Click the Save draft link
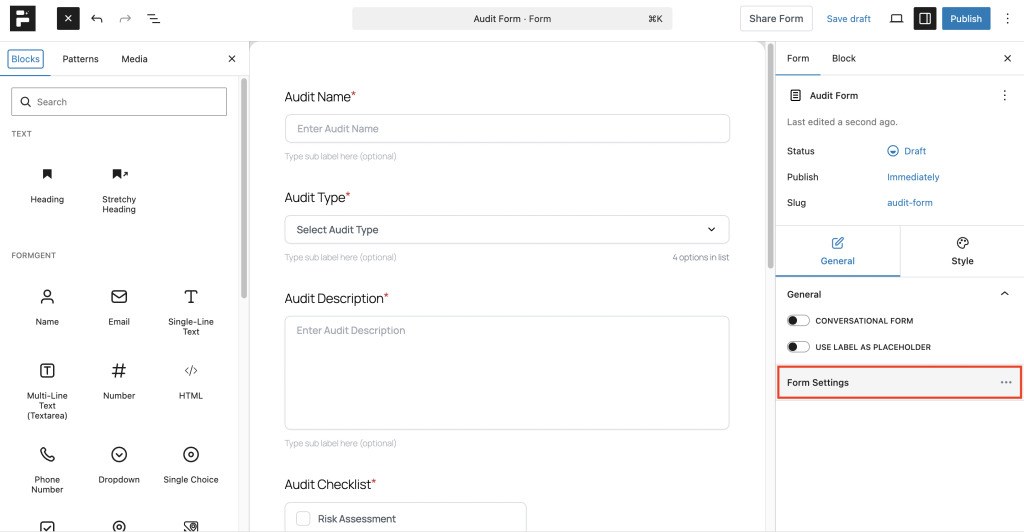Screen dimensions: 1024x532 [848, 19]
